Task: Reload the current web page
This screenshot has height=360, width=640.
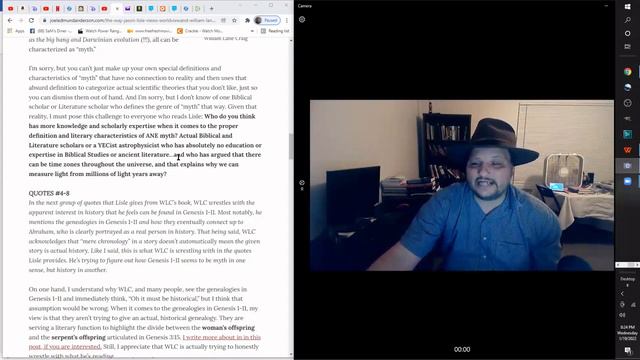Action: 31,20
